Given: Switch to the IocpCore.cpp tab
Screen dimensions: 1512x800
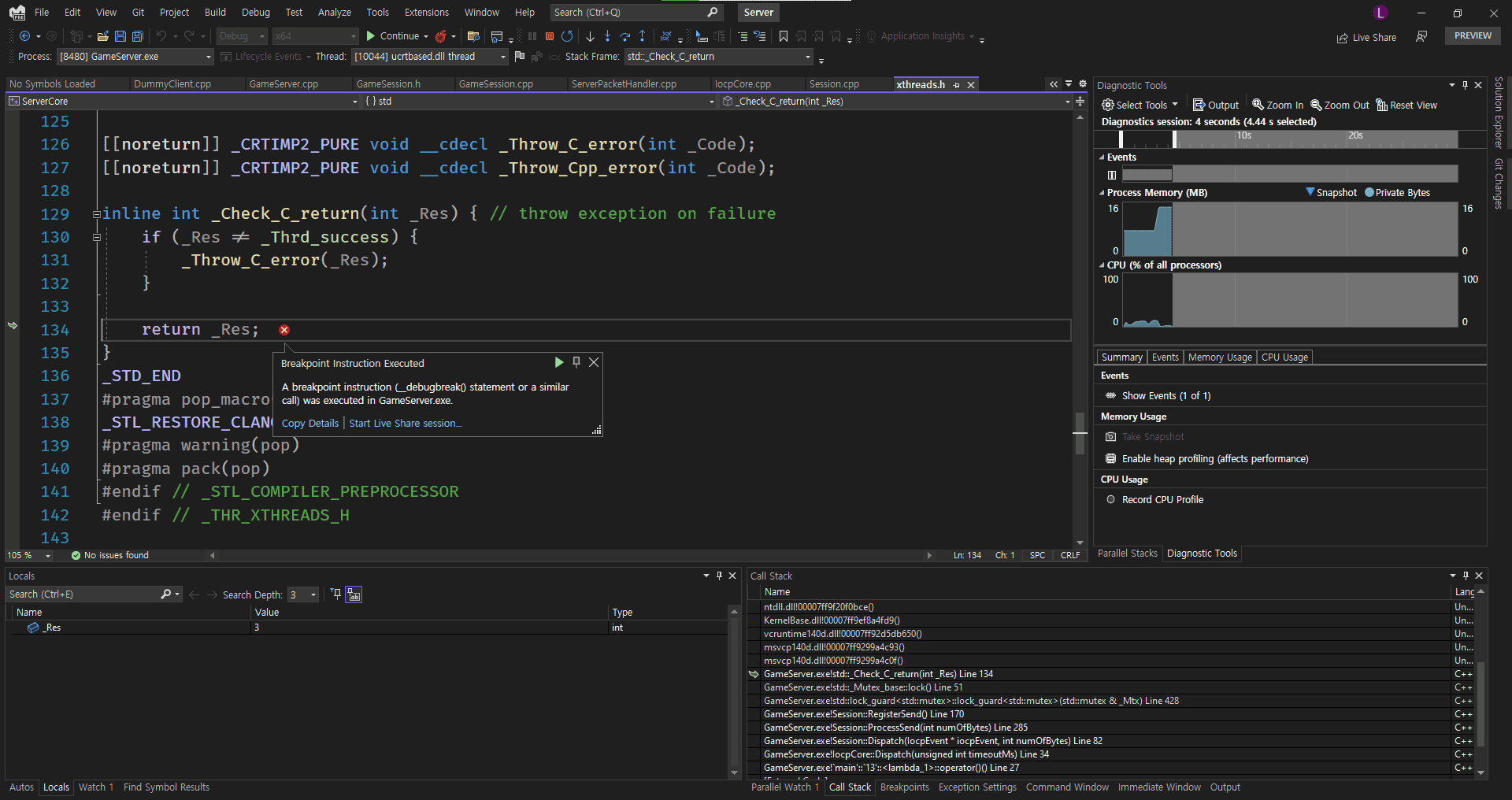Looking at the screenshot, I should [x=743, y=84].
